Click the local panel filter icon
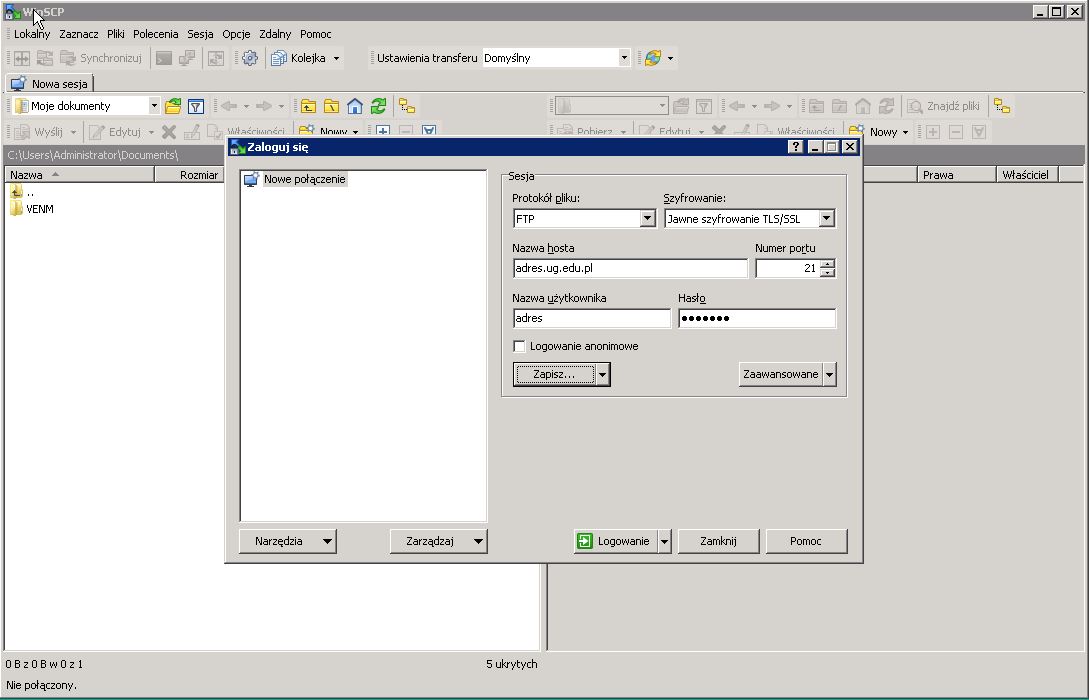The width and height of the screenshot is (1089, 700). [x=197, y=106]
